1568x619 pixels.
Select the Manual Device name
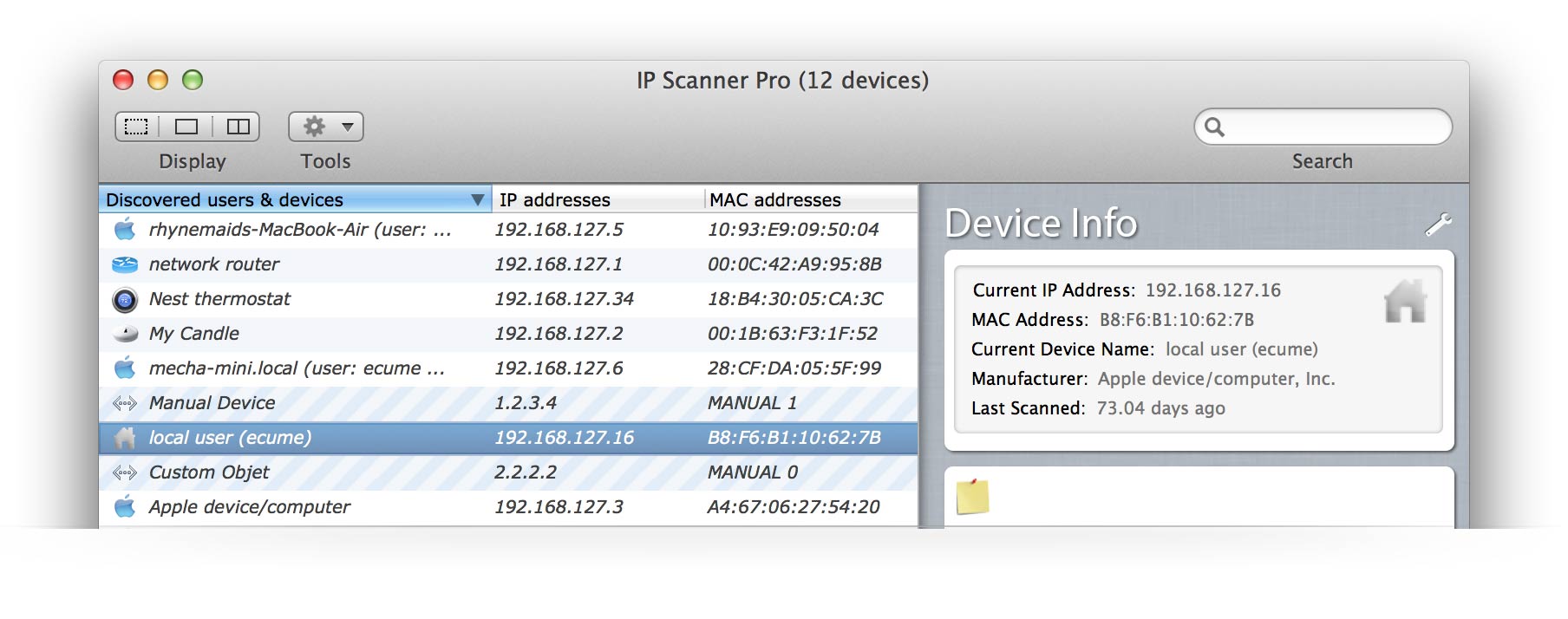[x=212, y=403]
